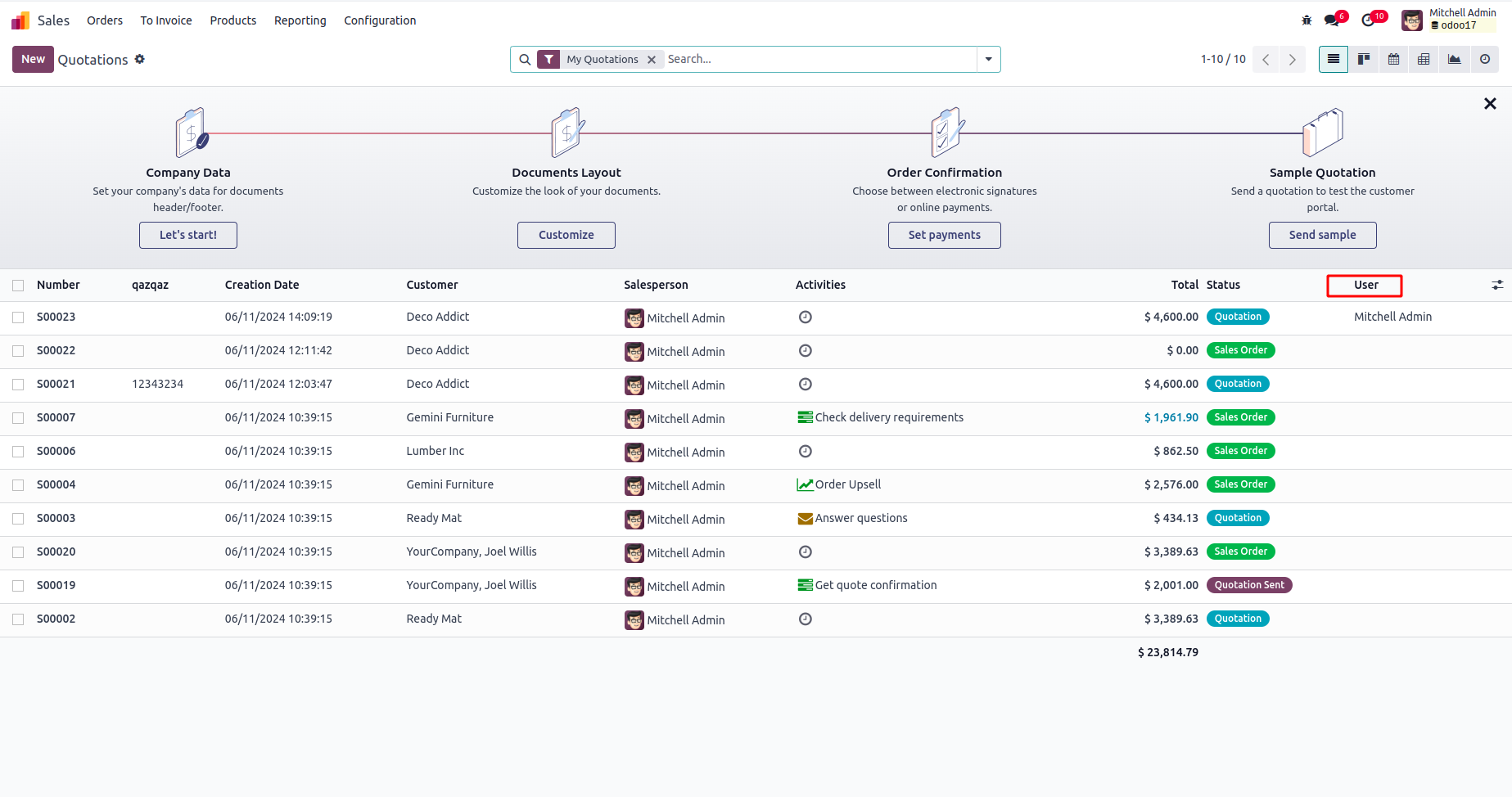Click into the Search field
The width and height of the screenshot is (1512, 797).
click(x=819, y=59)
